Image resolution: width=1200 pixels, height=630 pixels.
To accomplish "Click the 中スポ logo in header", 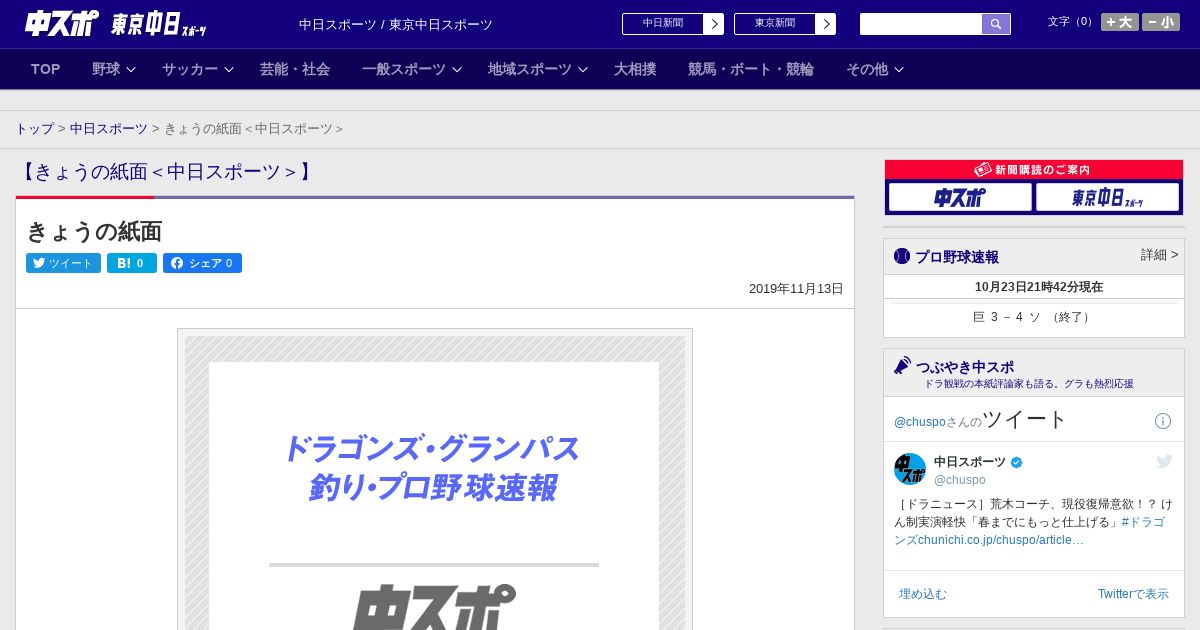I will tap(61, 23).
